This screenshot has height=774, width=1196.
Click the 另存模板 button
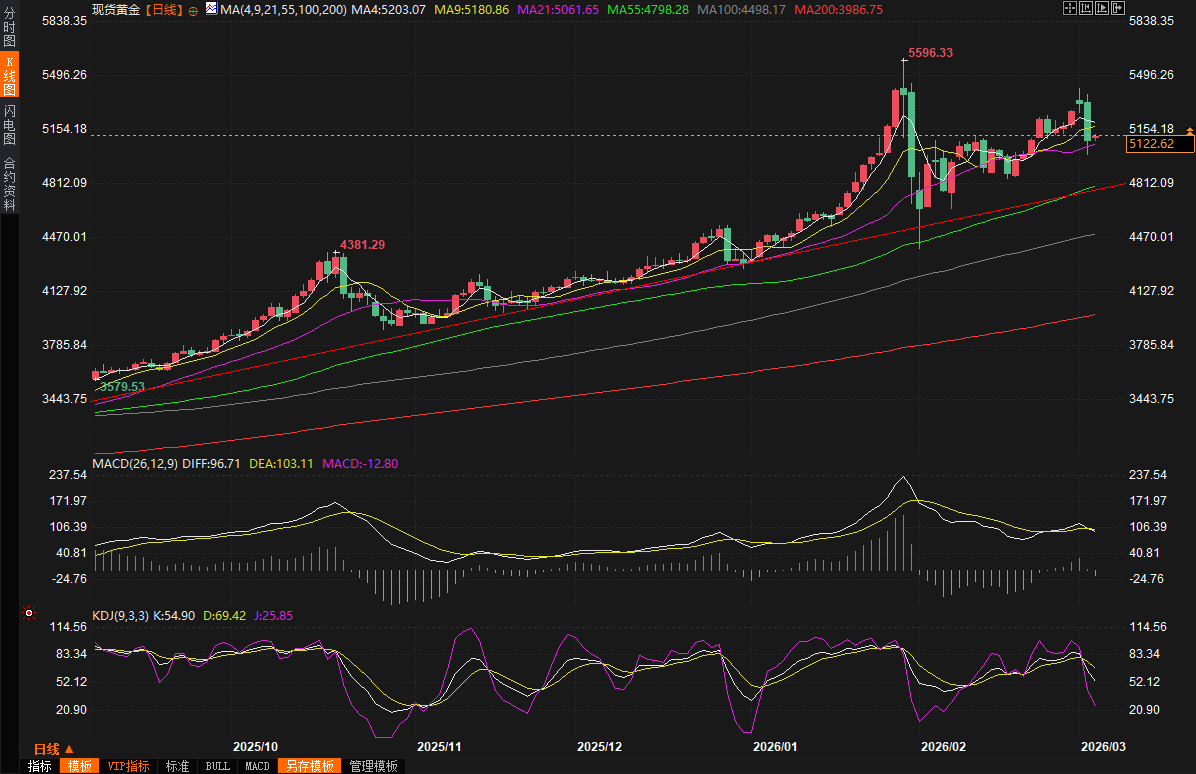(309, 766)
